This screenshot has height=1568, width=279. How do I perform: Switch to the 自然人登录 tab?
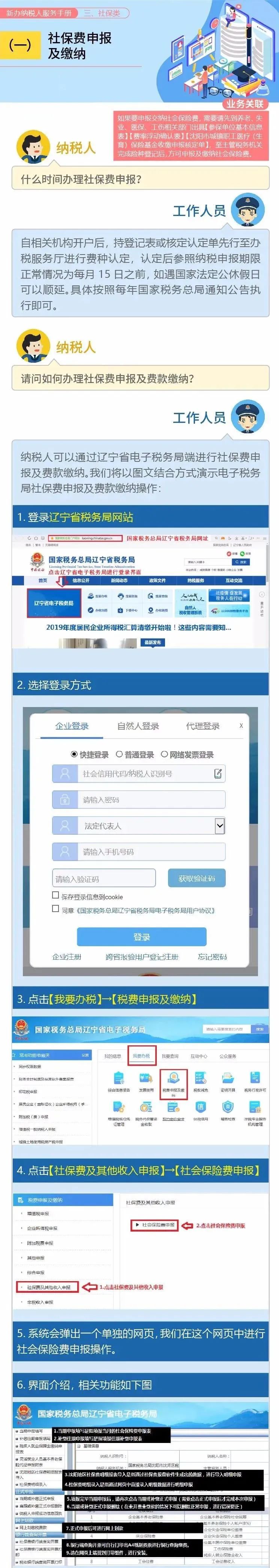[x=138, y=725]
